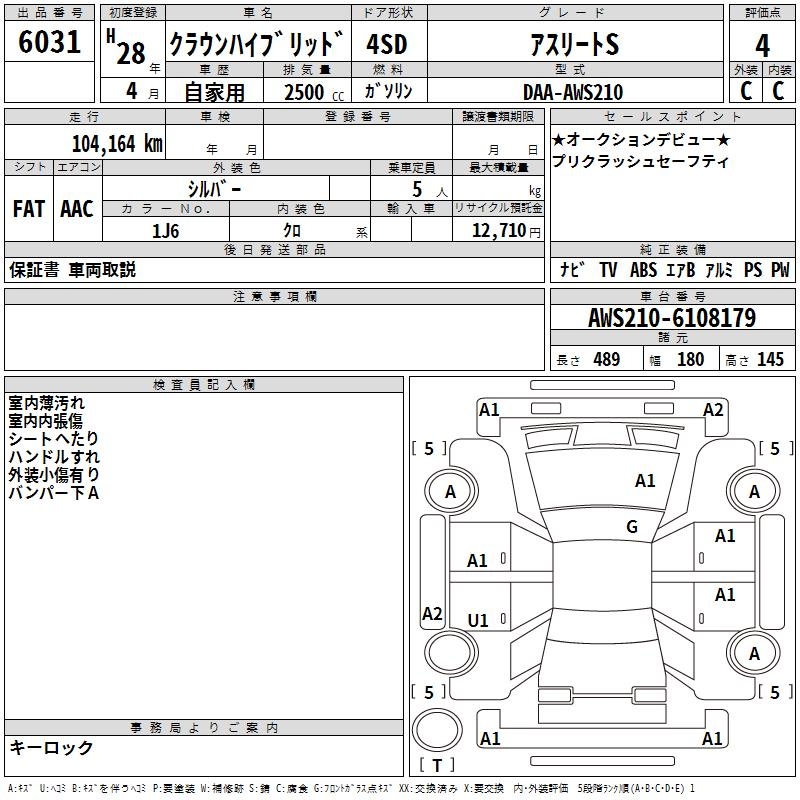Click the front-left tire A marker
Screen dimensions: 800x800
(451, 492)
